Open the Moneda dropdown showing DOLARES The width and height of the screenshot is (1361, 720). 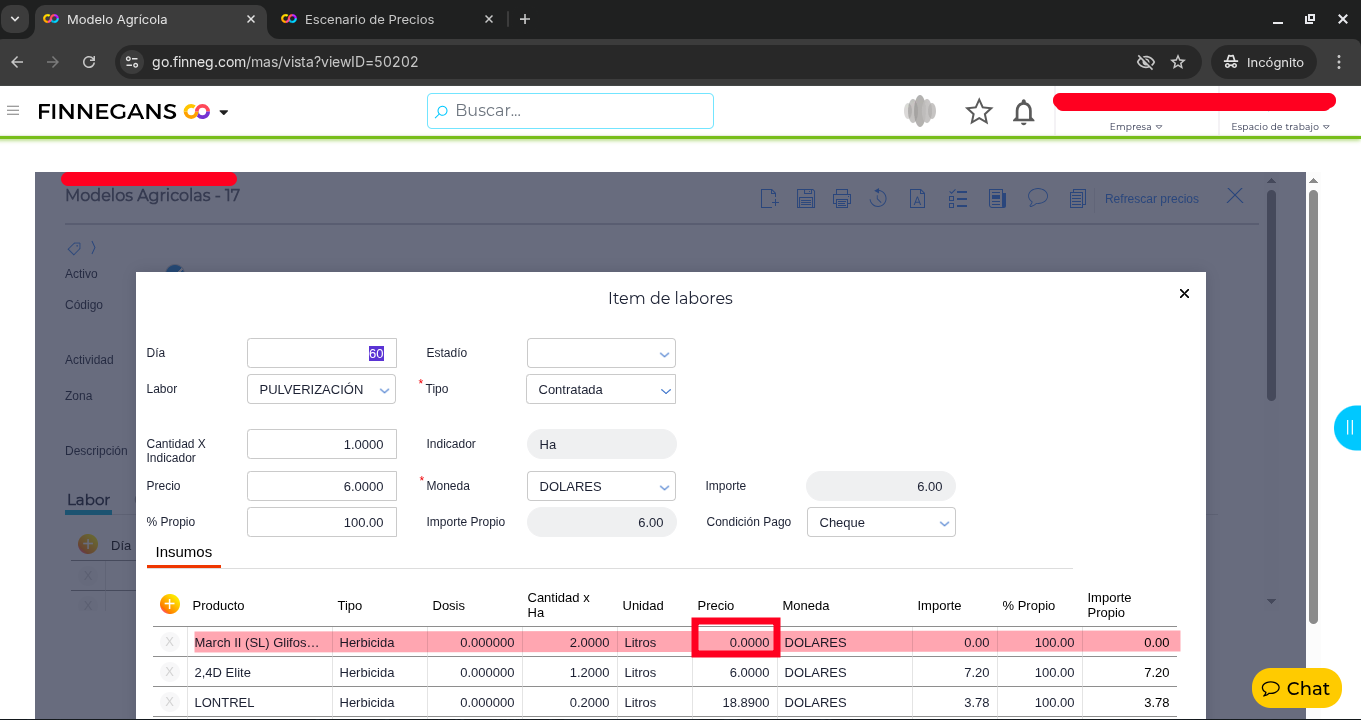coord(600,487)
